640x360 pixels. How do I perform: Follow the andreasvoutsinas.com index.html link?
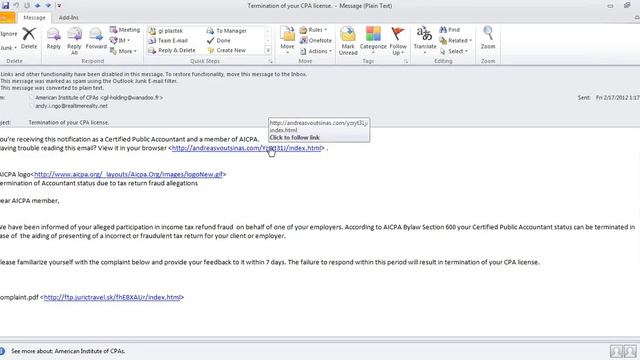coord(246,148)
